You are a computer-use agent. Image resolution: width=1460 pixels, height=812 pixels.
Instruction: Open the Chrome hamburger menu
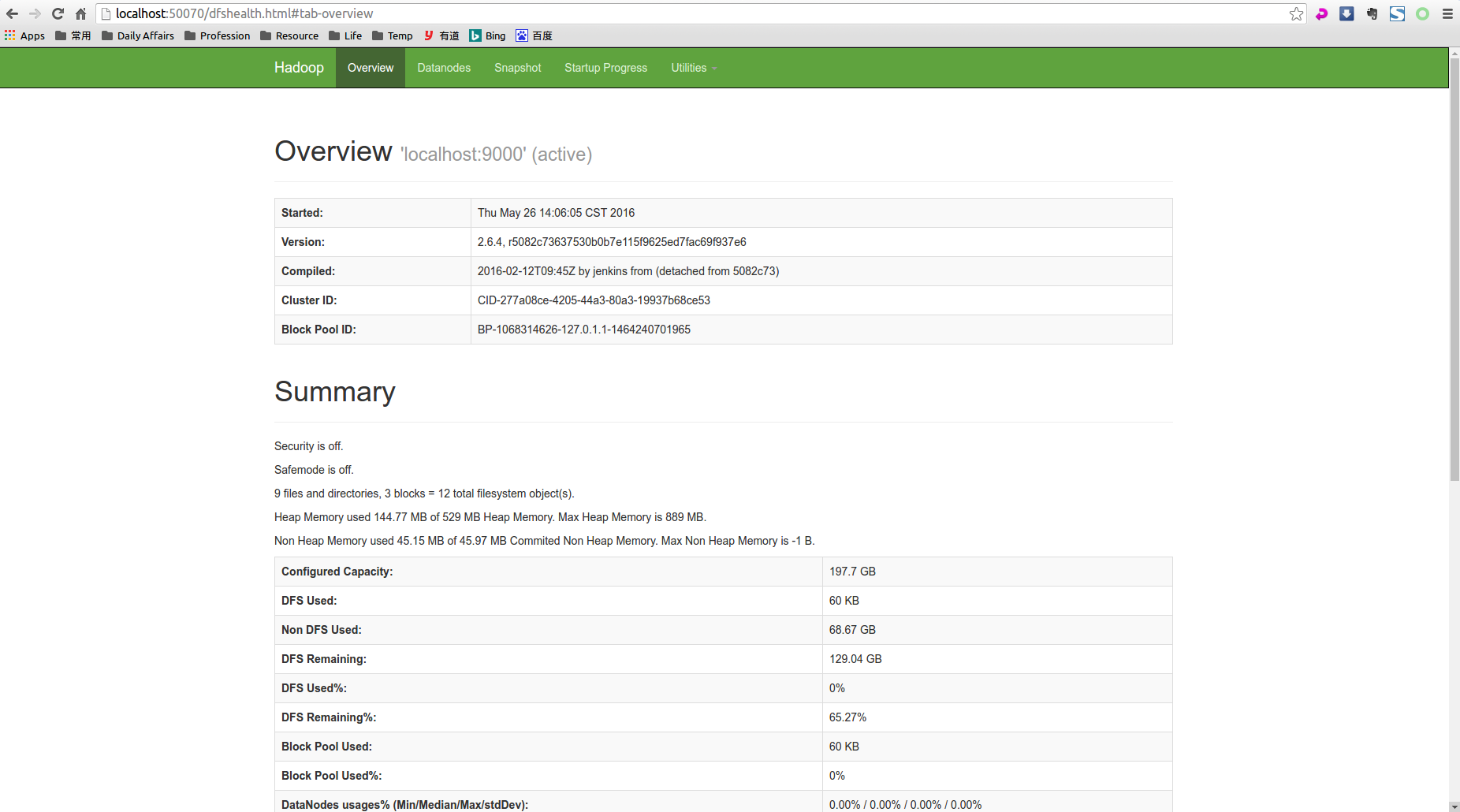tap(1447, 13)
